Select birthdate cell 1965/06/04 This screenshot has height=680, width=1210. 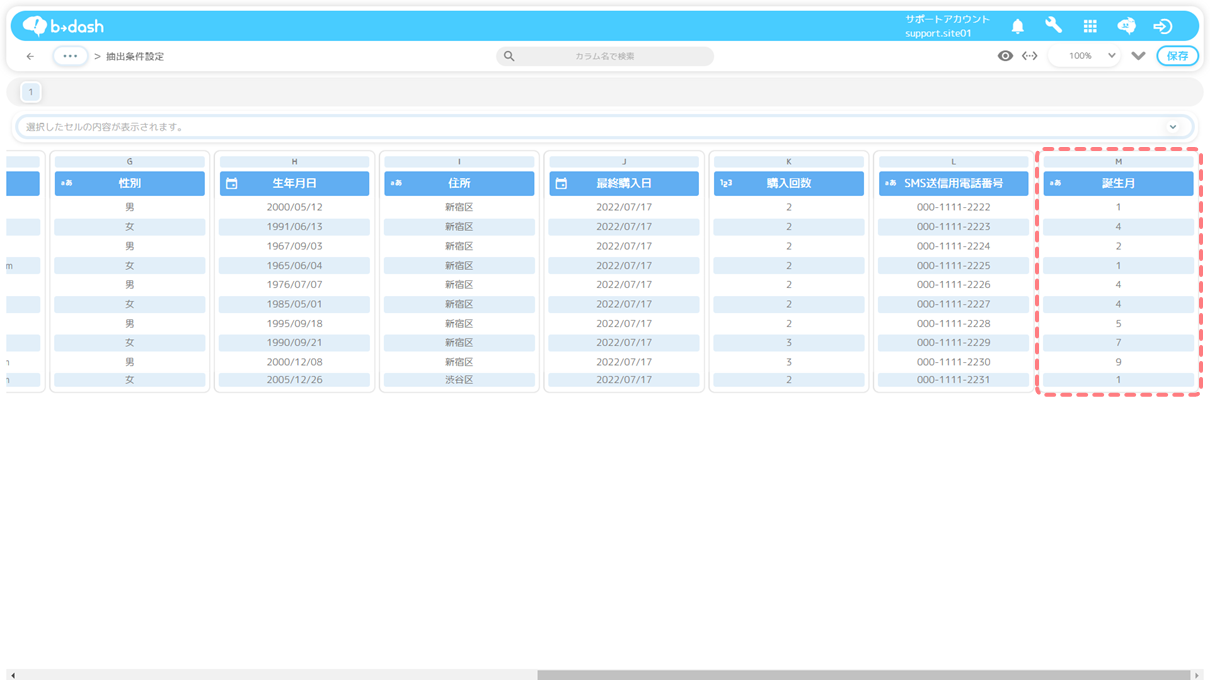pyautogui.click(x=294, y=266)
